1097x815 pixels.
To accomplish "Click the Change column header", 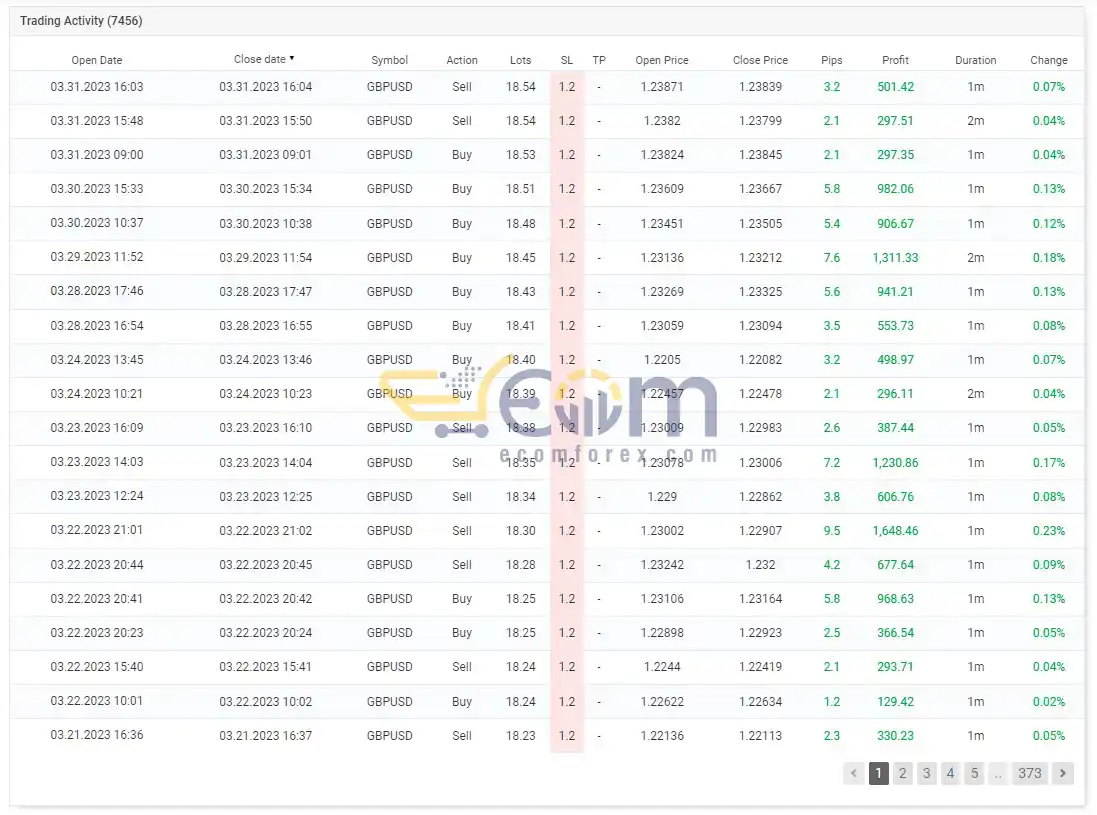I will pos(1049,60).
